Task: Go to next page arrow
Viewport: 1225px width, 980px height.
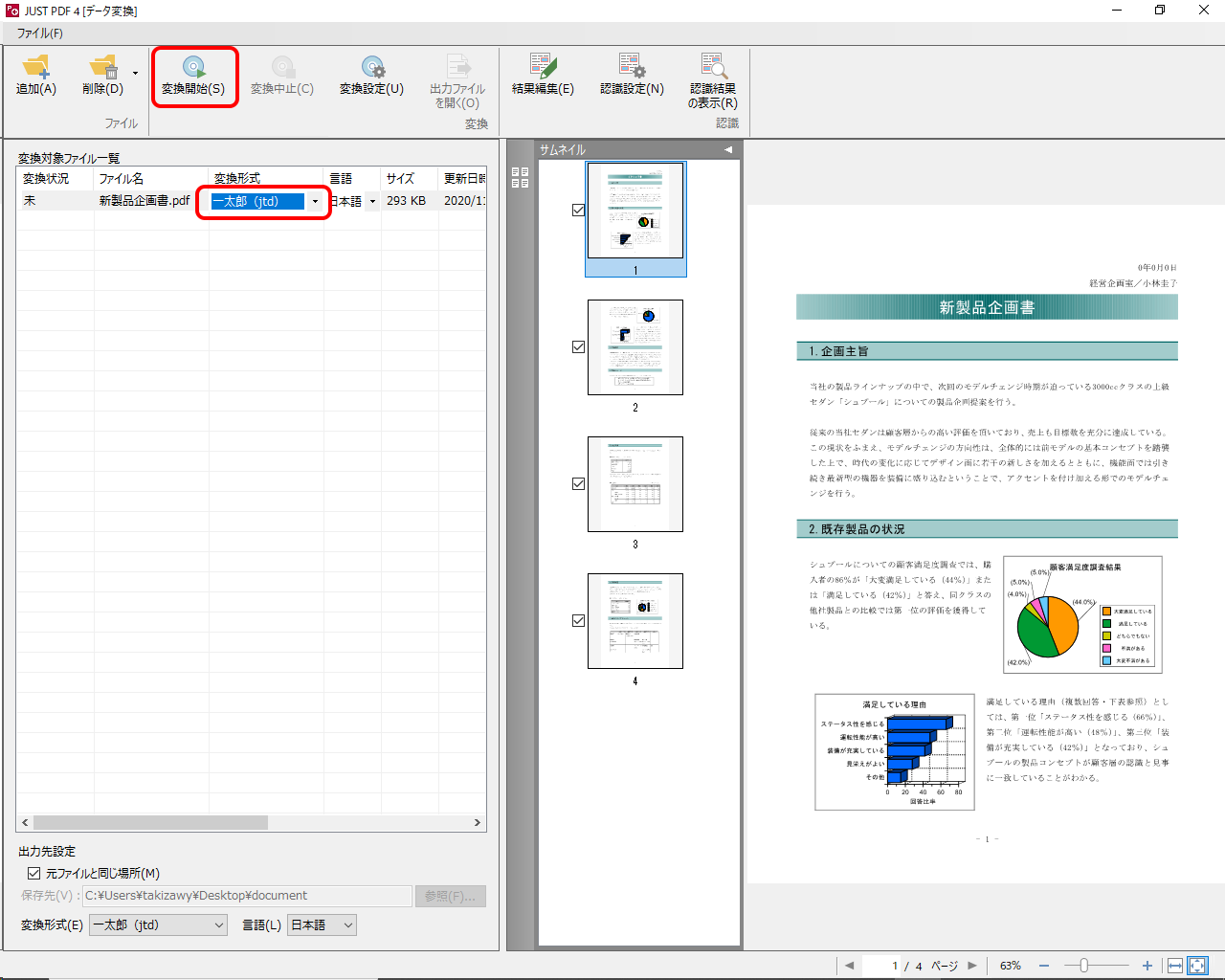Action: pos(972,966)
